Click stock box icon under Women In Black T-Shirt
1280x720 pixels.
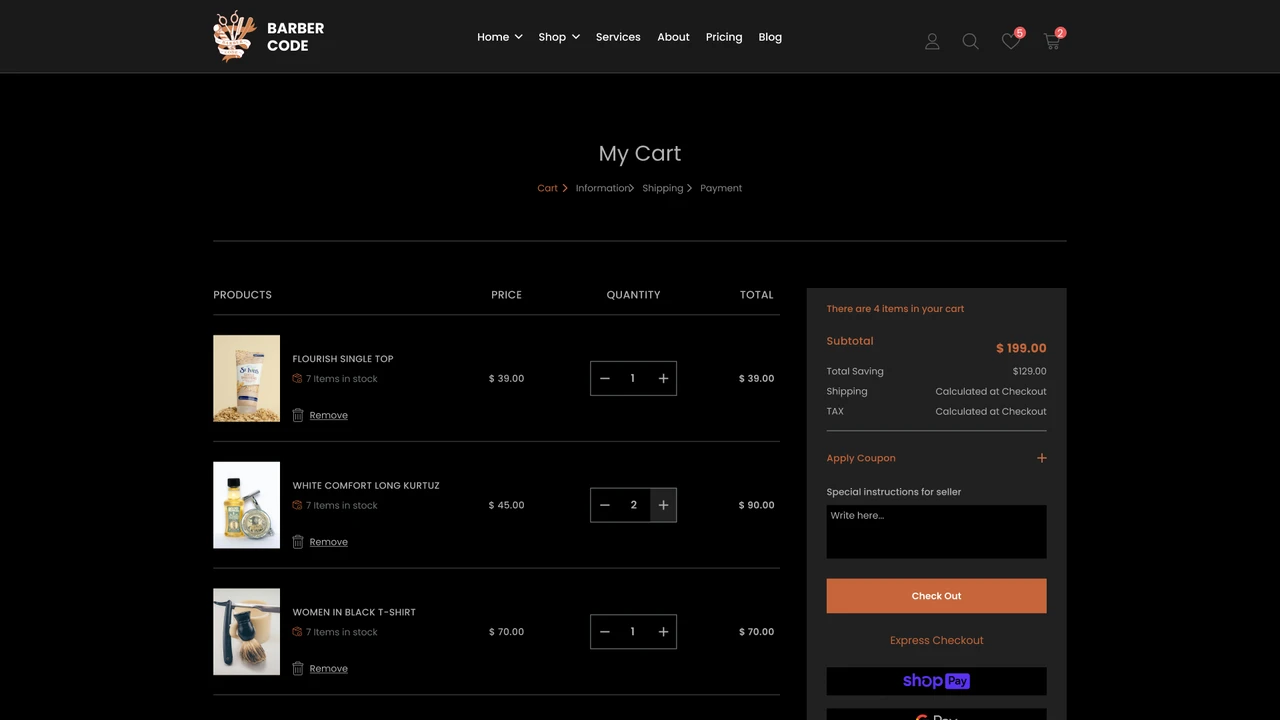[297, 632]
